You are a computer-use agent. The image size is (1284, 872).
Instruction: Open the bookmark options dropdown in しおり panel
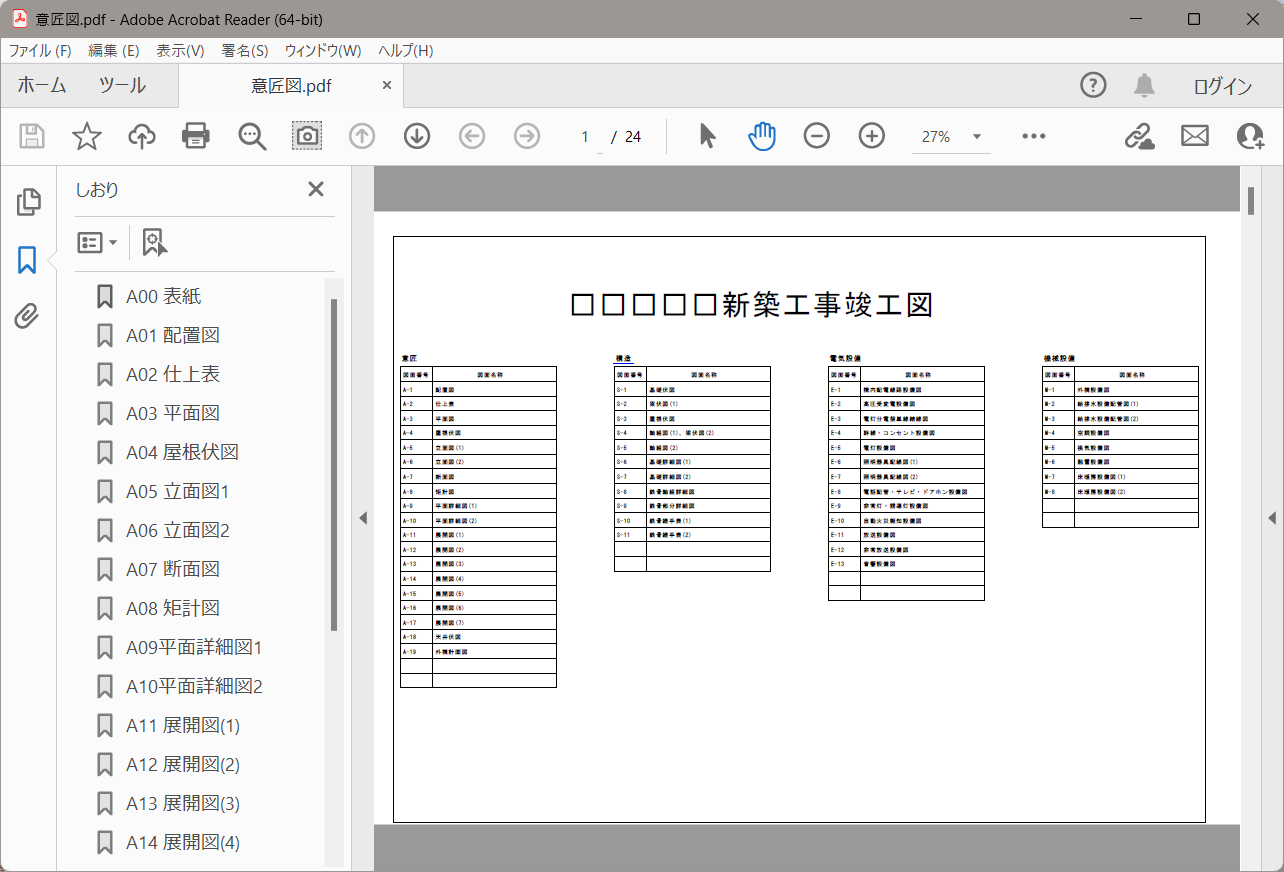click(x=96, y=242)
